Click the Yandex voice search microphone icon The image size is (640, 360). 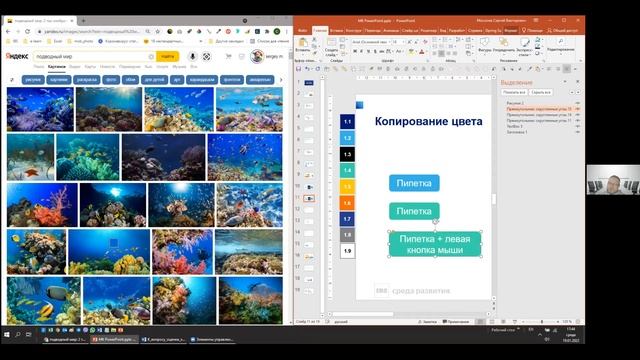(193, 57)
